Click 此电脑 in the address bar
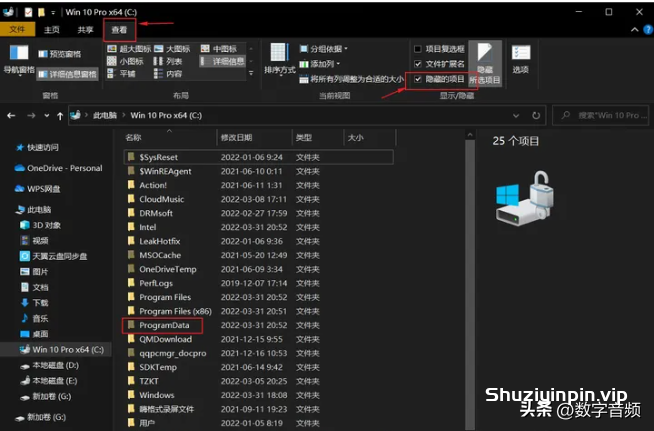Image resolution: width=654 pixels, height=431 pixels. (x=105, y=116)
